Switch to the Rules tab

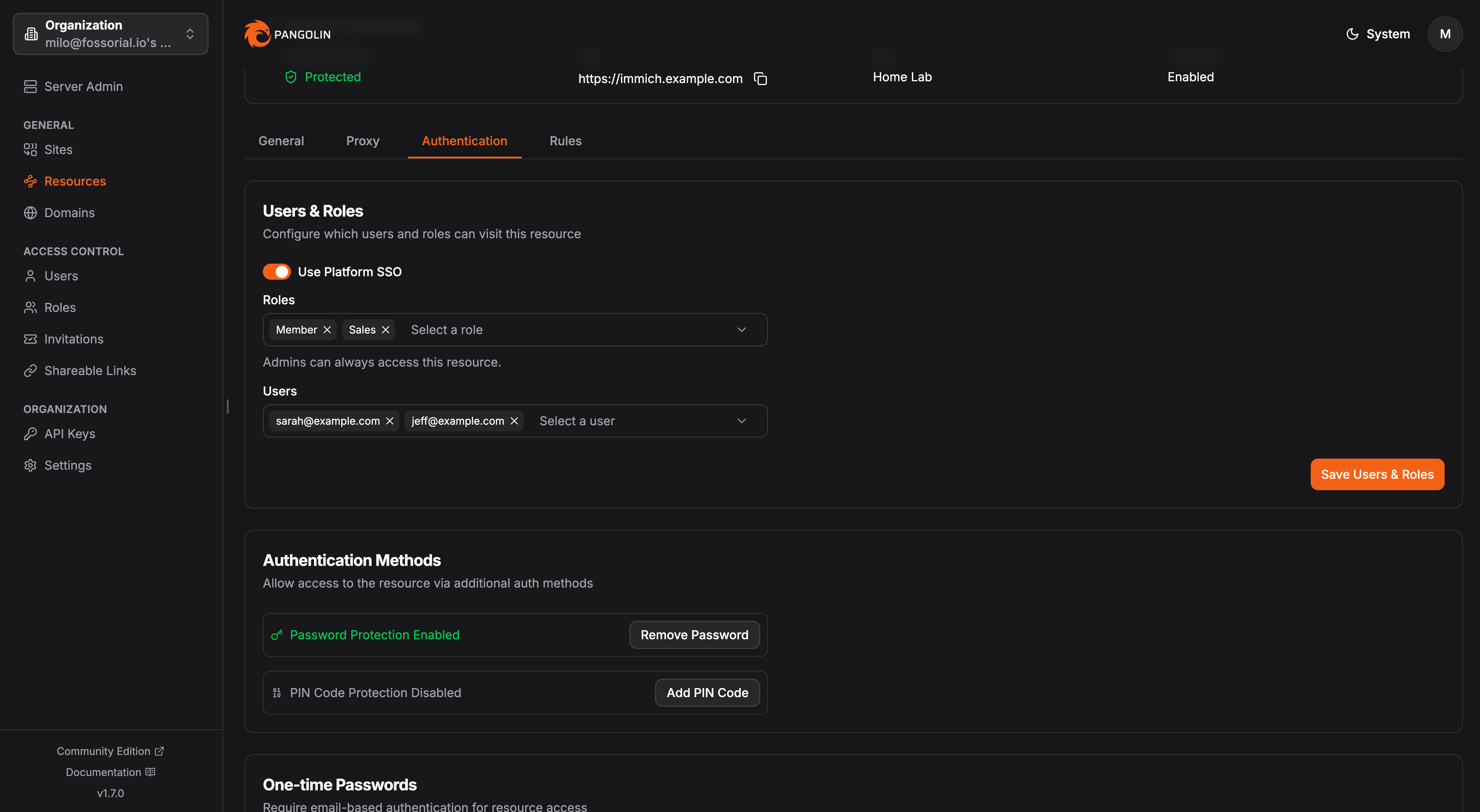click(565, 141)
